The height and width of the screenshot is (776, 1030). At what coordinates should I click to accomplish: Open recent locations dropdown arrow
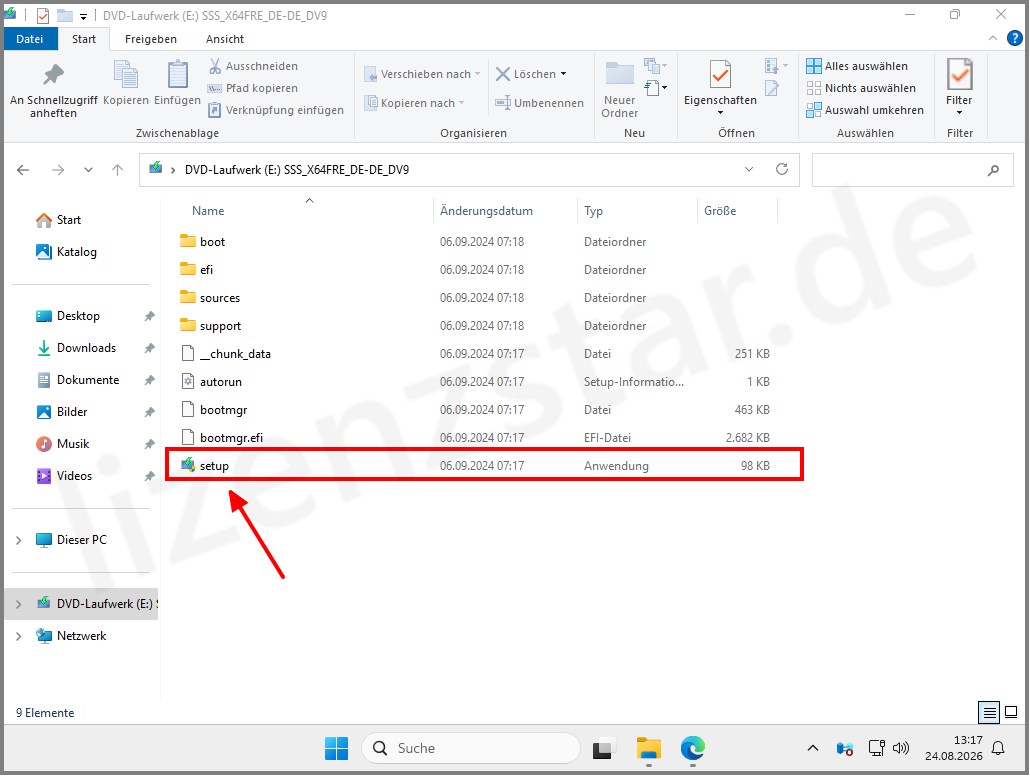tap(88, 170)
